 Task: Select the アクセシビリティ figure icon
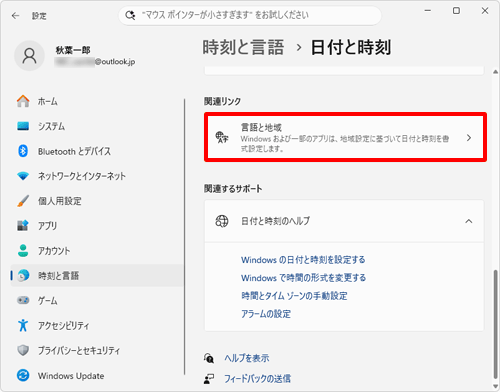pos(23,325)
